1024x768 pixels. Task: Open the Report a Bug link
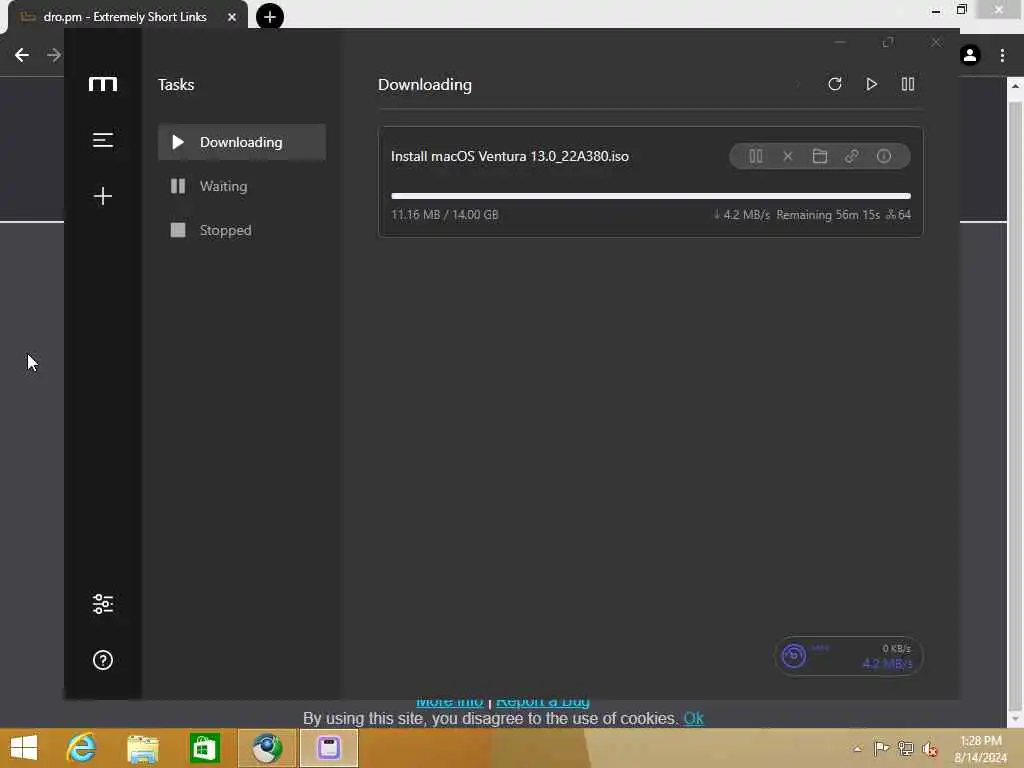click(x=543, y=703)
